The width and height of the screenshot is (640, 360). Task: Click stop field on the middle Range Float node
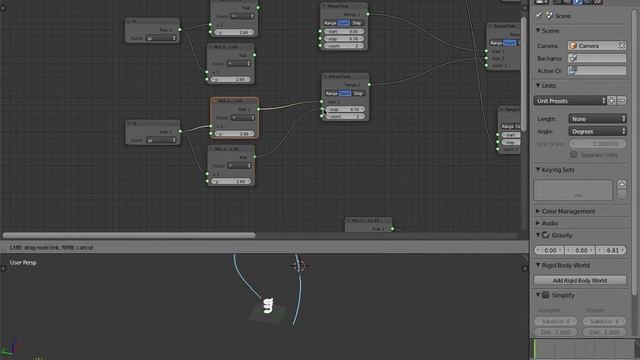click(x=346, y=109)
